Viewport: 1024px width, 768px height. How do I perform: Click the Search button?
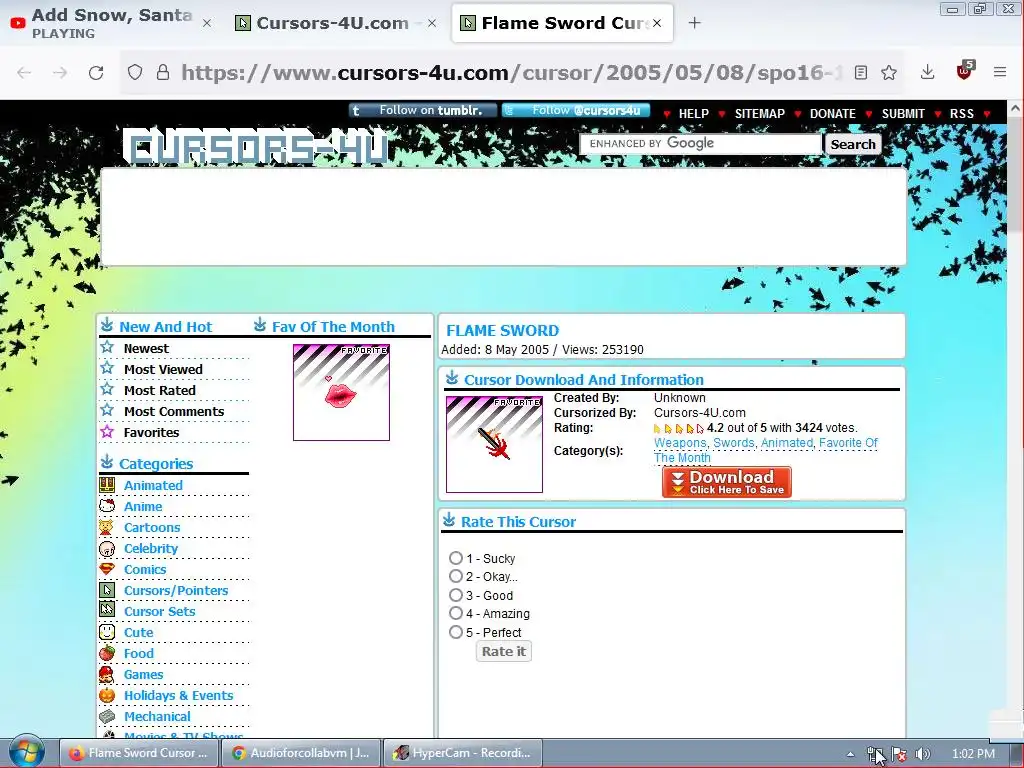pyautogui.click(x=853, y=144)
